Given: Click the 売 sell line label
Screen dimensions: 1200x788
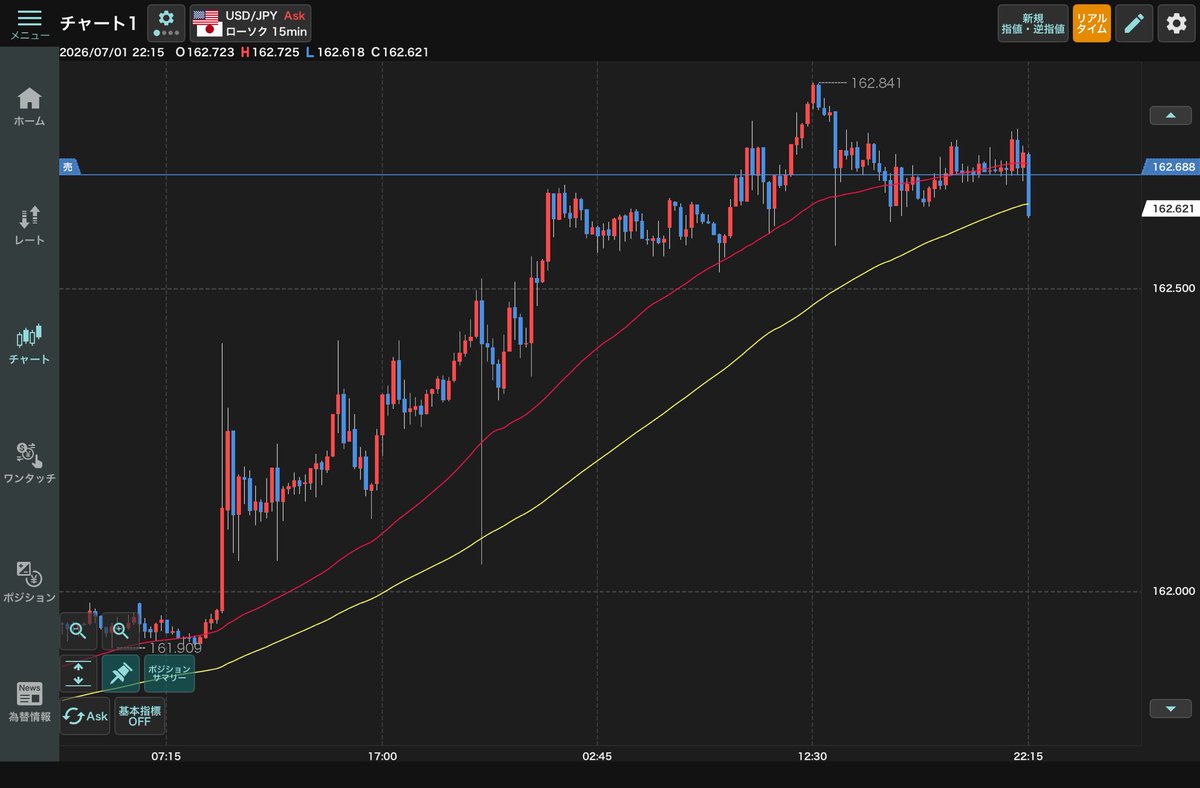Looking at the screenshot, I should (x=68, y=167).
